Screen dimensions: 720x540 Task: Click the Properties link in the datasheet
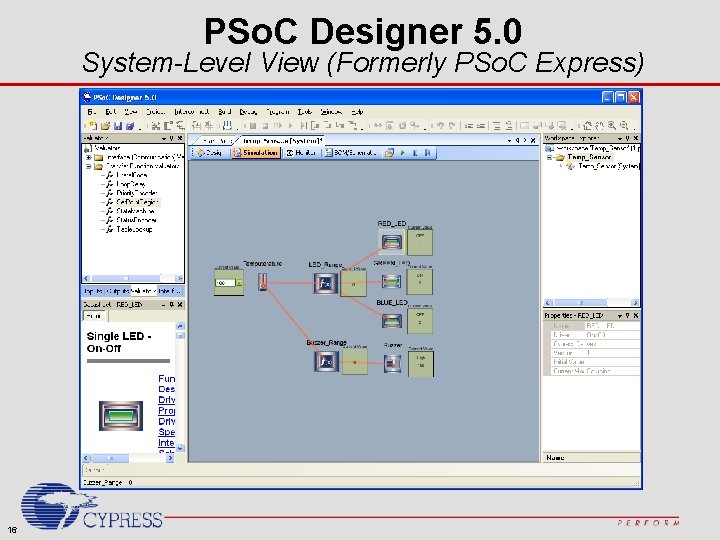click(x=166, y=411)
